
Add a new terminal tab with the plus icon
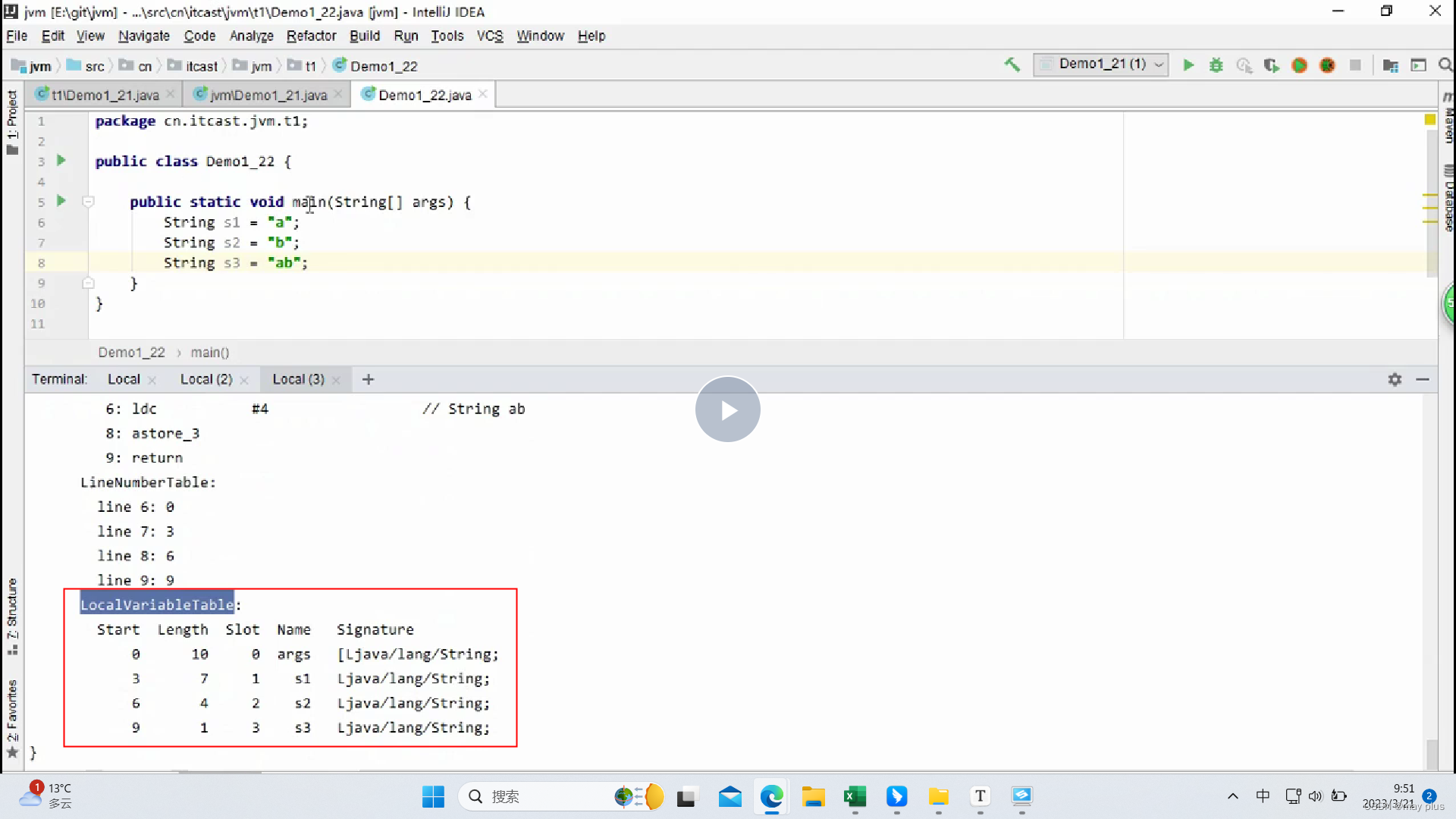[368, 379]
